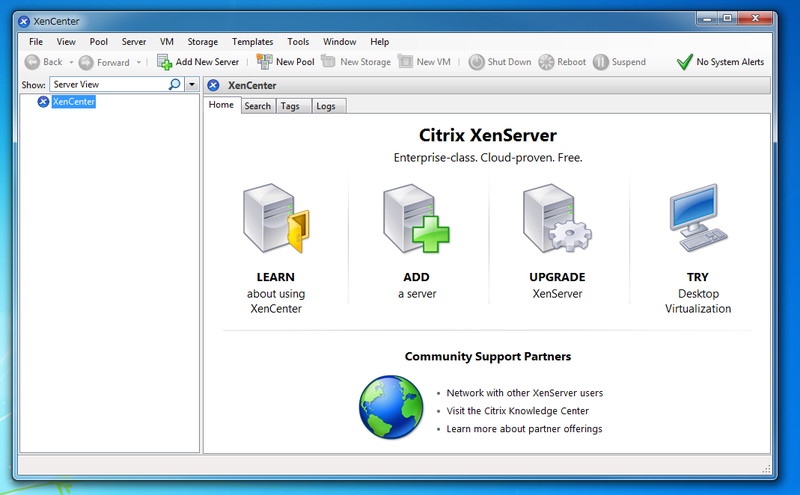Click the Shut Down power icon
This screenshot has height=495, width=800.
(476, 62)
